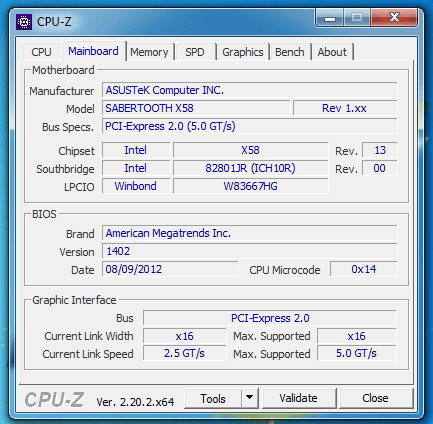Click the LPCIO vendor Winbond field
The height and width of the screenshot is (424, 433).
(x=136, y=186)
